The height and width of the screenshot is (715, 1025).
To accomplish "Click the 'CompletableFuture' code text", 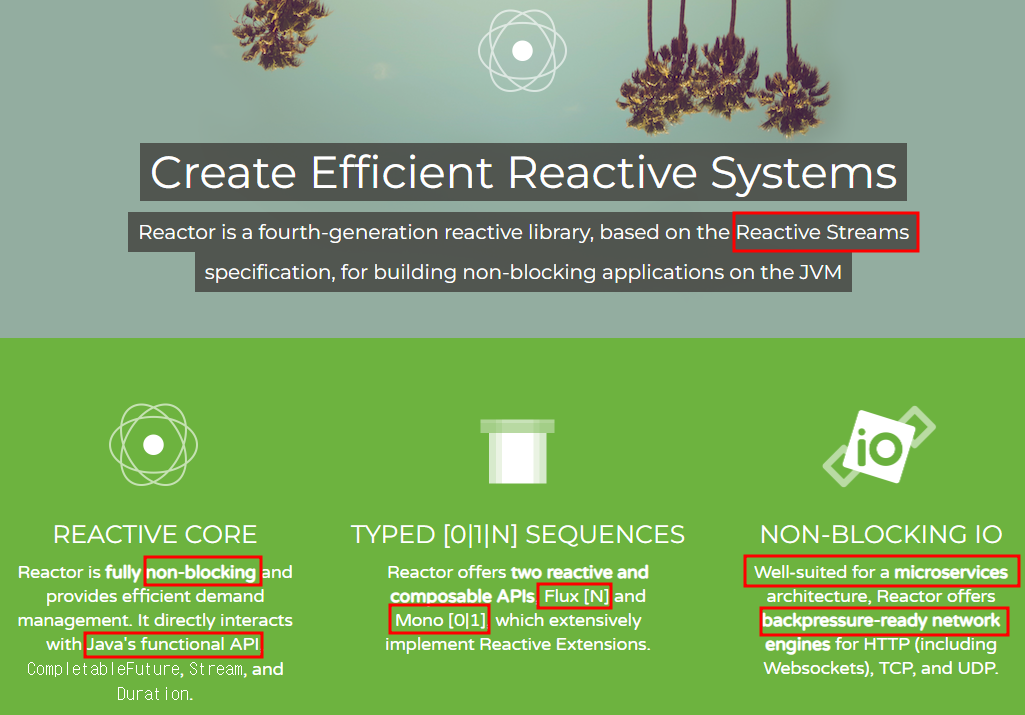I will [x=103, y=669].
